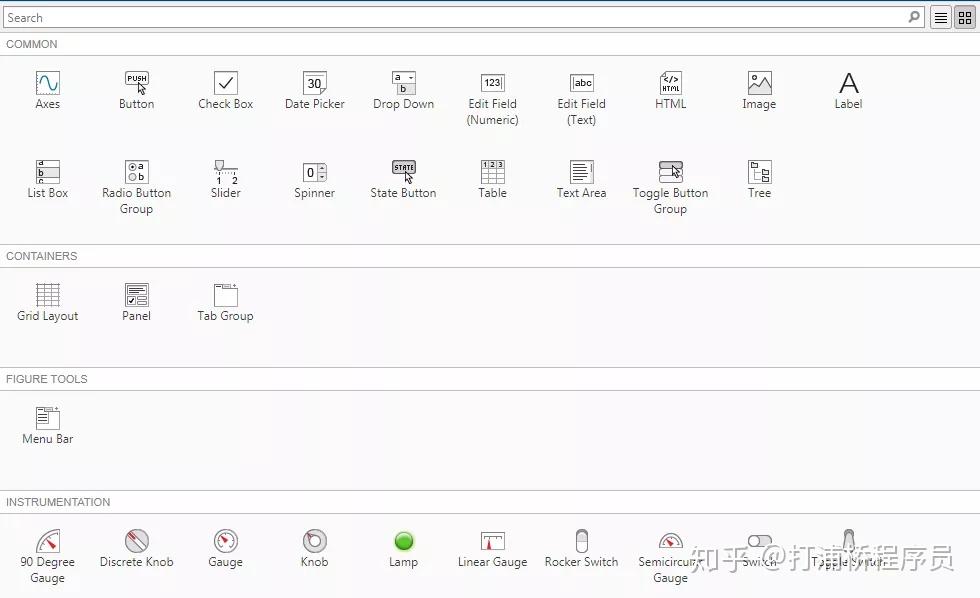Pick the Button component
Screen dimensions: 980x598
click(x=136, y=91)
